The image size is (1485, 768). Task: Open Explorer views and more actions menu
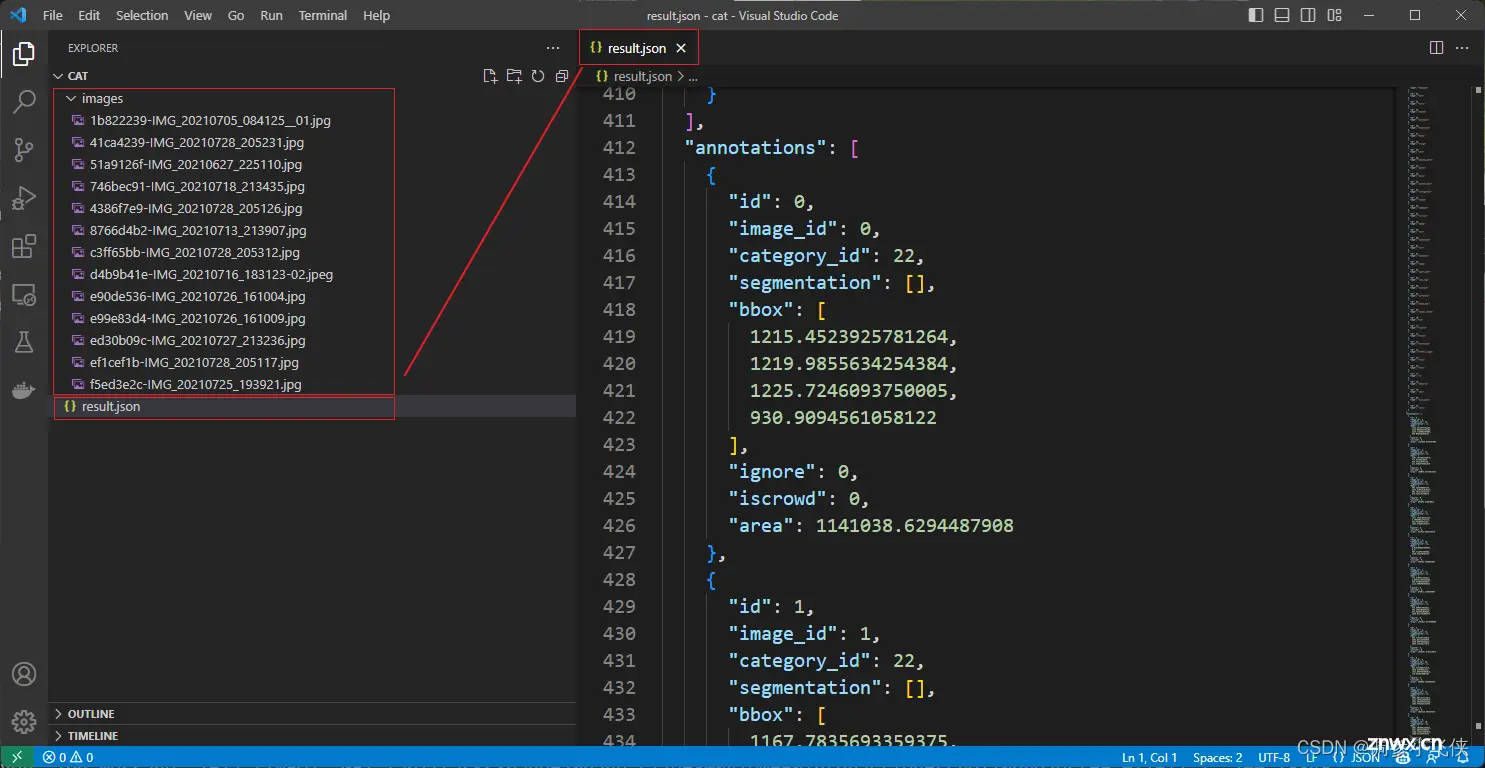tap(553, 48)
